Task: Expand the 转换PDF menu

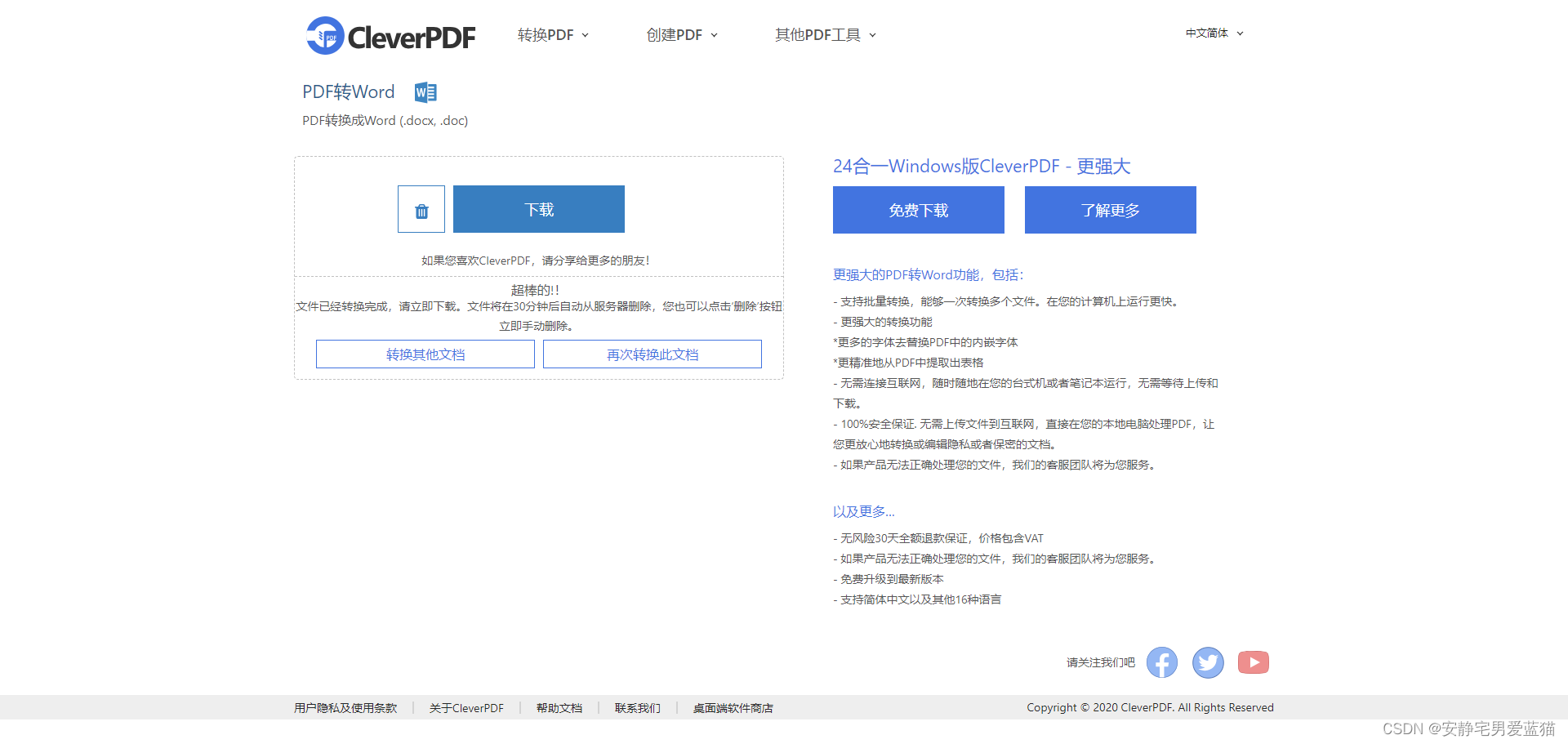Action: click(553, 35)
